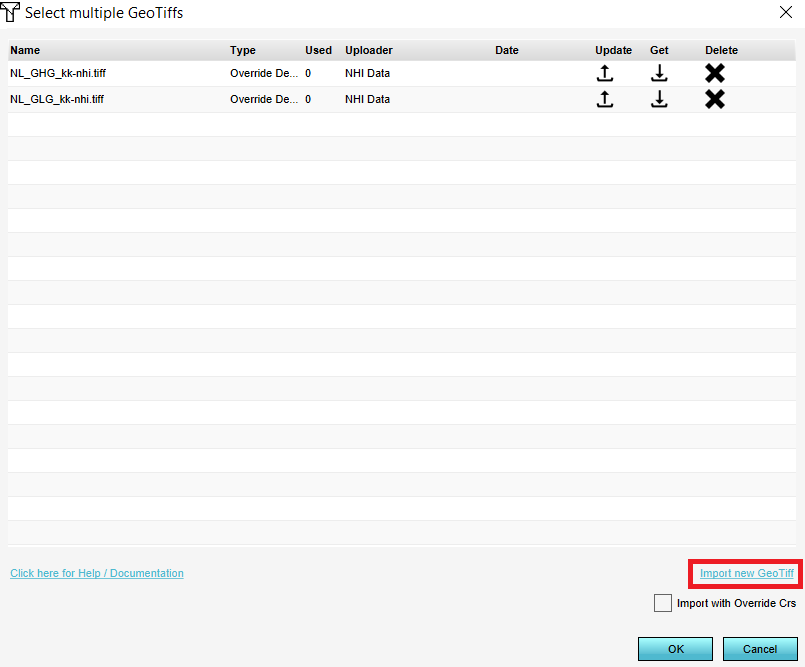The height and width of the screenshot is (667, 805).
Task: Sort list by Name column header
Action: click(x=25, y=50)
